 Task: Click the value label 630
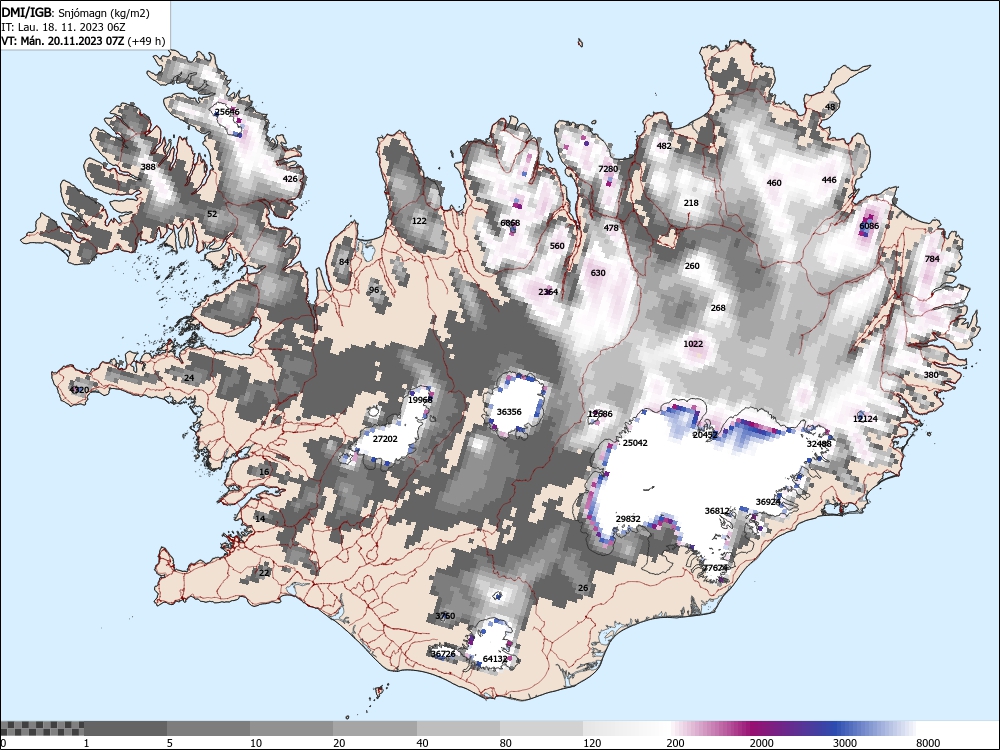click(598, 272)
